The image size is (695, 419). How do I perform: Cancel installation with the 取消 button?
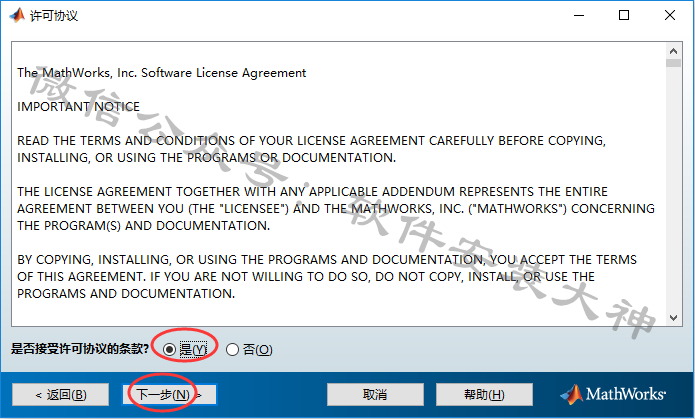[375, 395]
